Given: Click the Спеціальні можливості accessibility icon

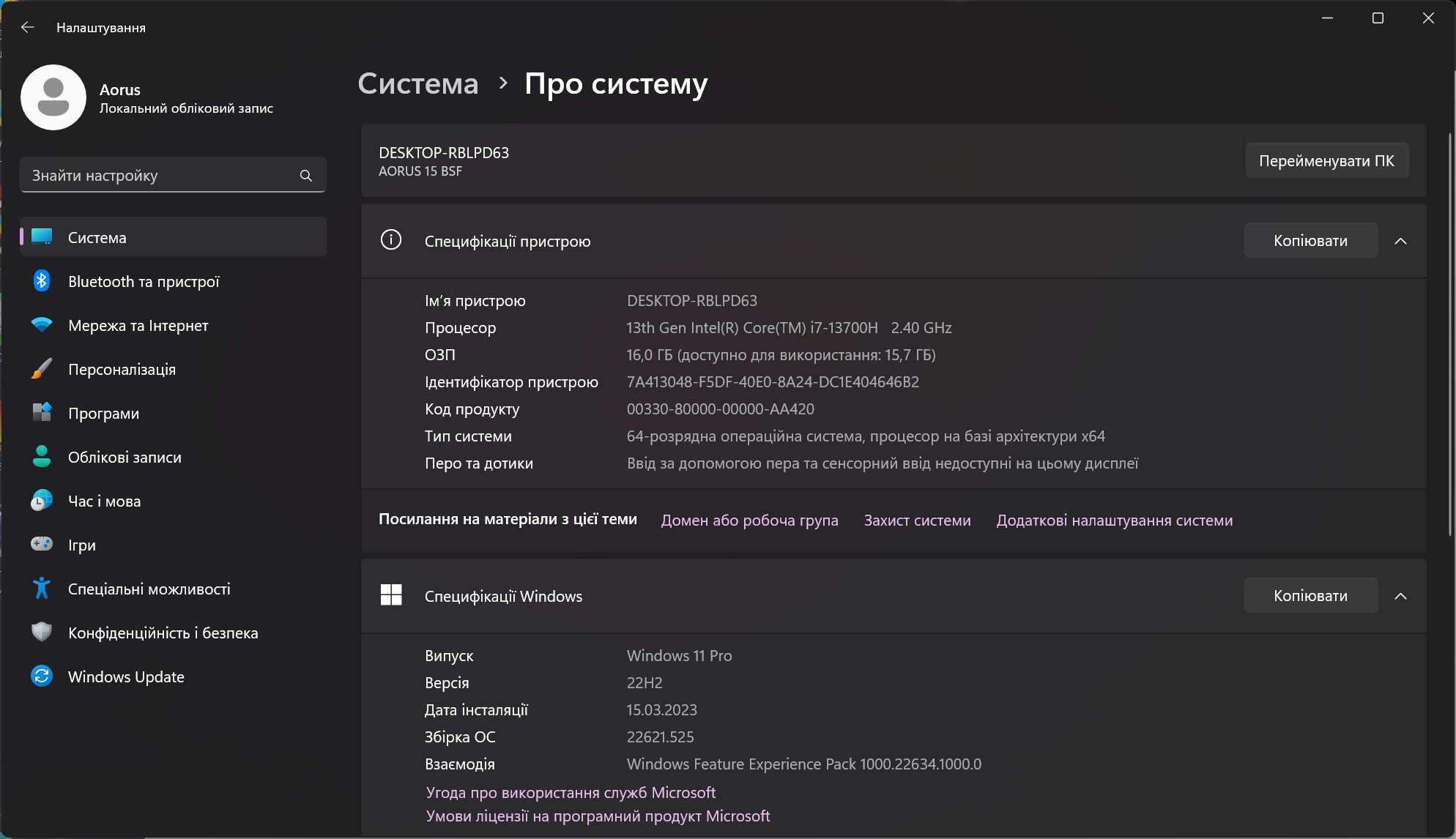Looking at the screenshot, I should coord(42,589).
